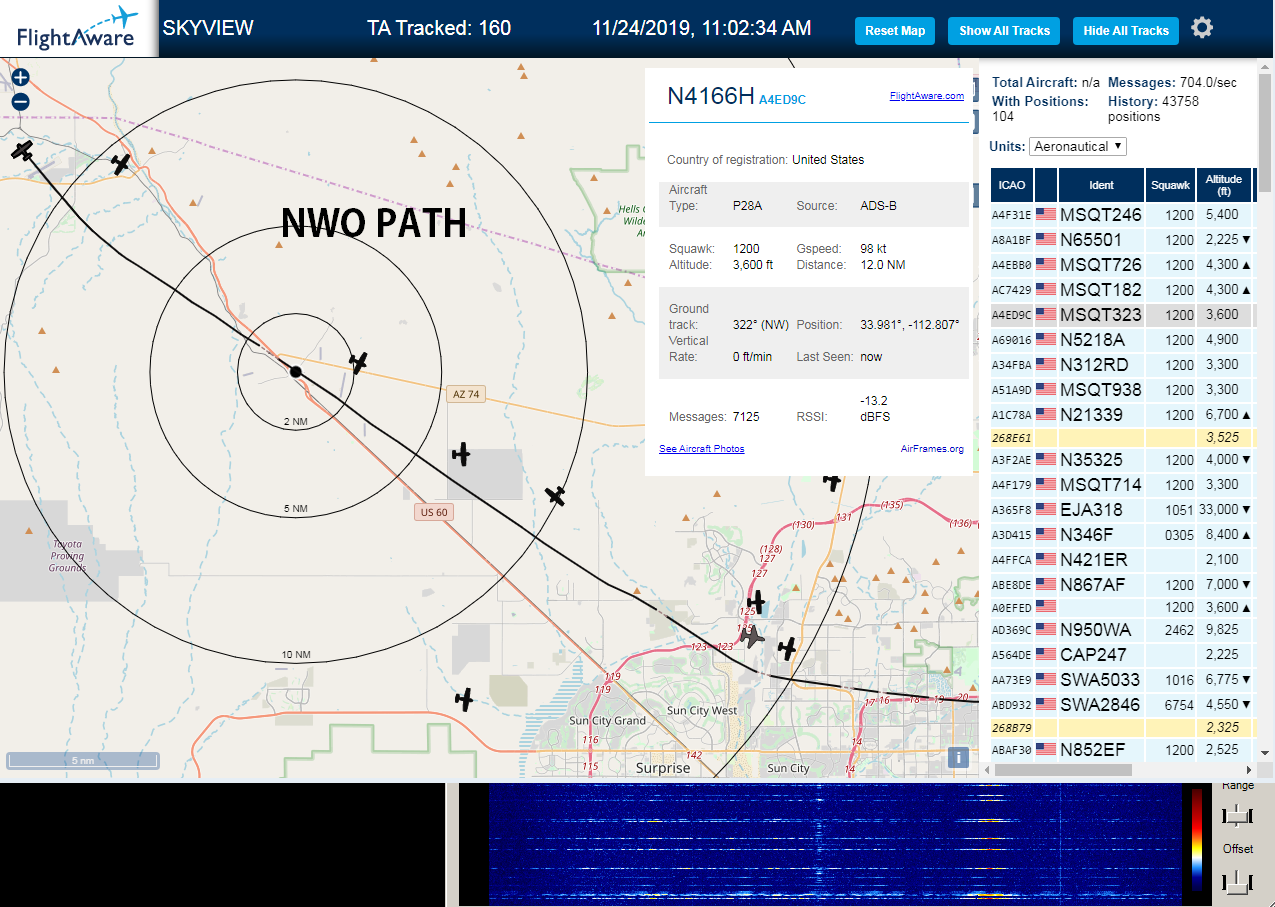
Task: Adjust the Range slider of waterfall
Action: click(x=1238, y=815)
